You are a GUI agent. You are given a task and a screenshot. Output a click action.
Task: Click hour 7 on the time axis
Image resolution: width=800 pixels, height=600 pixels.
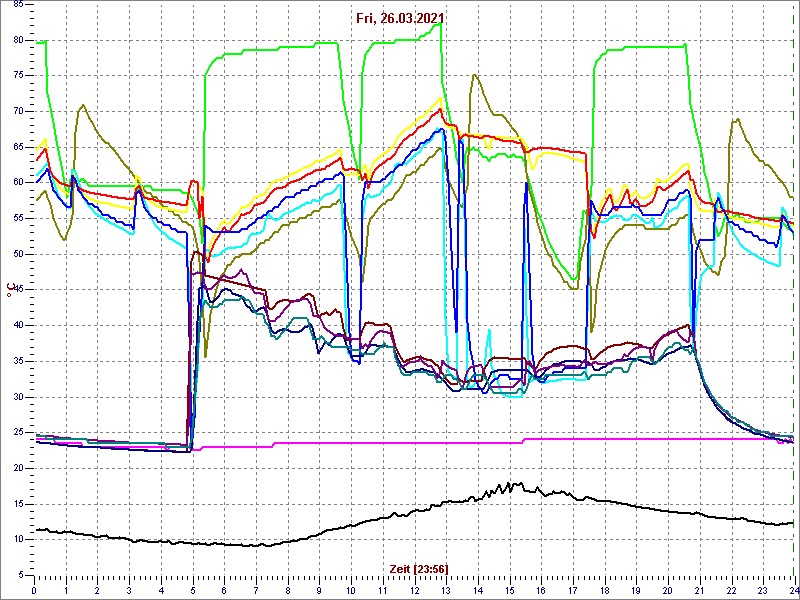pos(256,591)
